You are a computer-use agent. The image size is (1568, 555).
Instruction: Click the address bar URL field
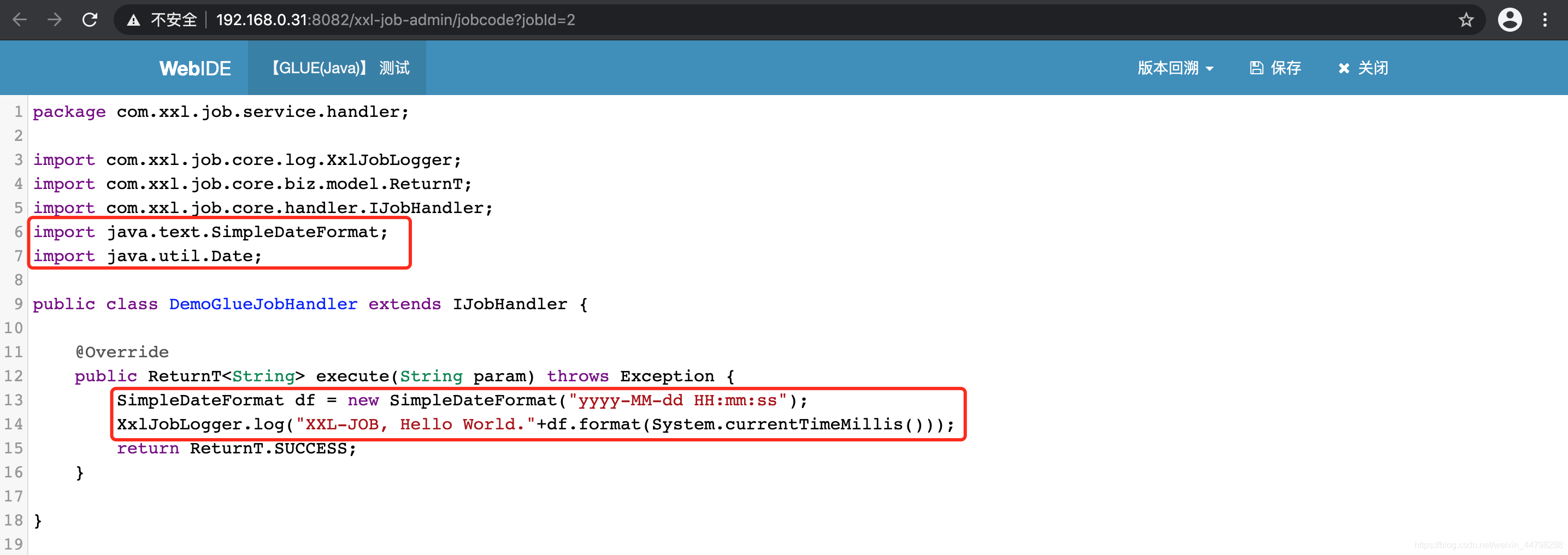pos(800,20)
